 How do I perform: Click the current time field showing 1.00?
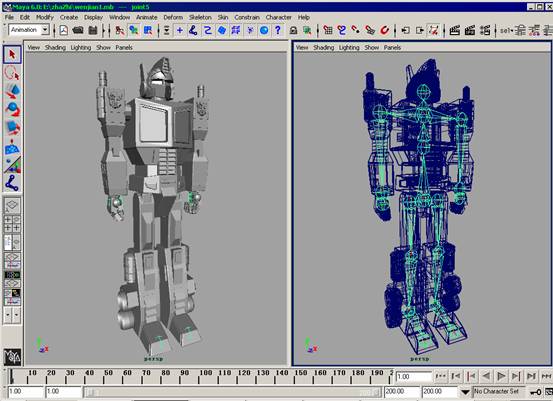[414, 377]
